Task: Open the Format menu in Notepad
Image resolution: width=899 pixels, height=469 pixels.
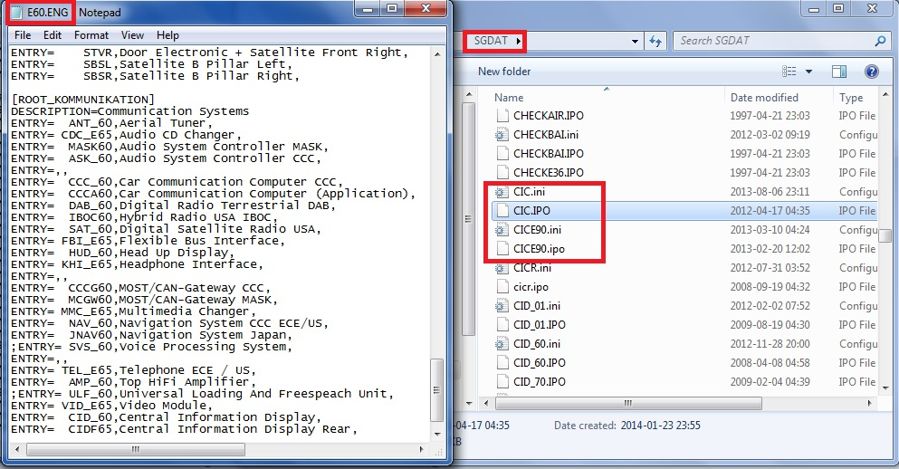Action: 91,35
